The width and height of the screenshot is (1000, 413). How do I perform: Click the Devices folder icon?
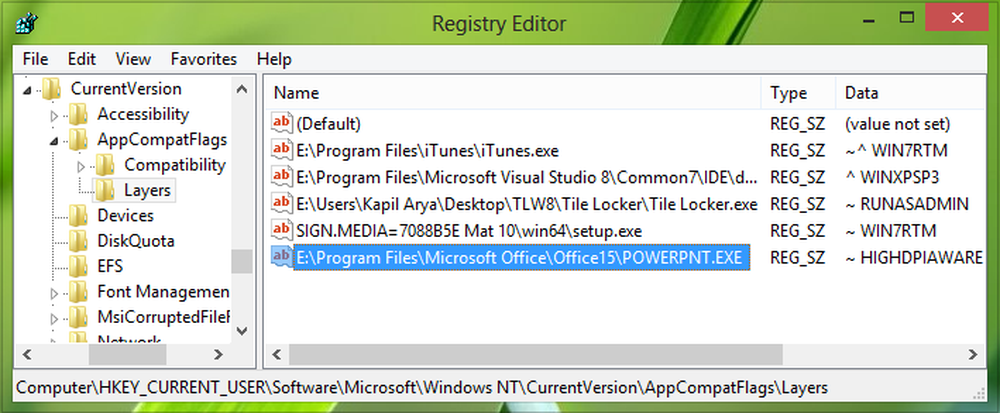click(80, 215)
